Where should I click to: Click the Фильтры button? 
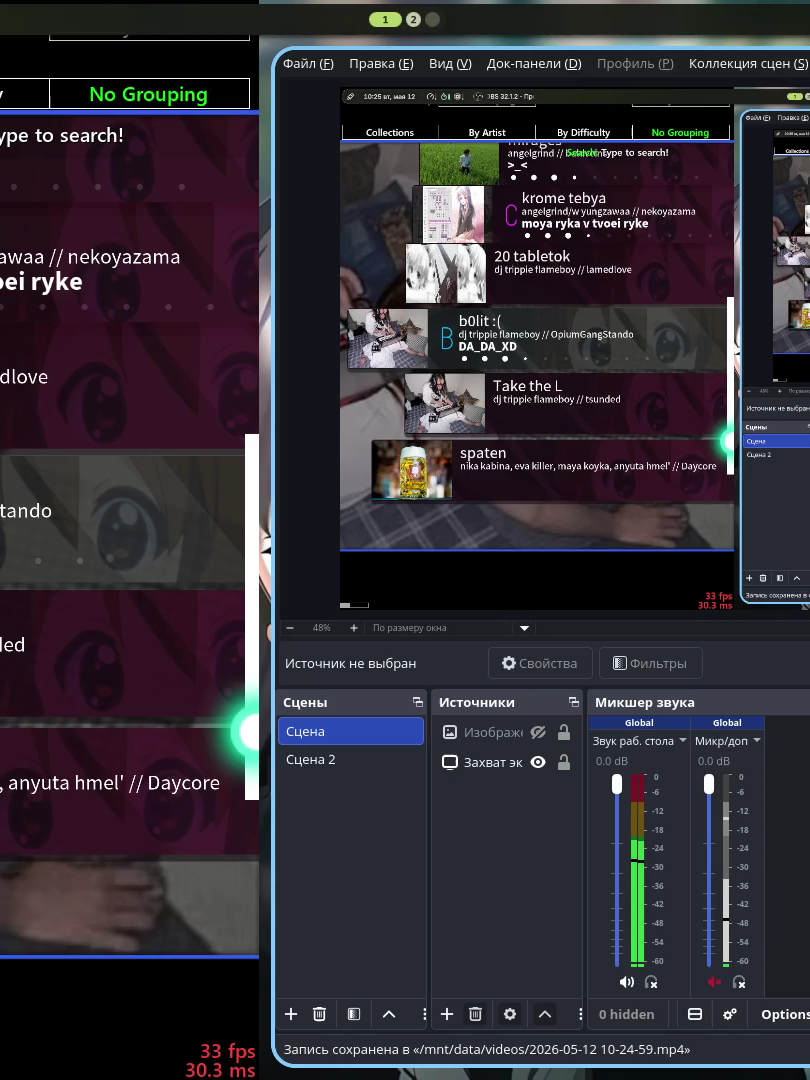coord(650,663)
